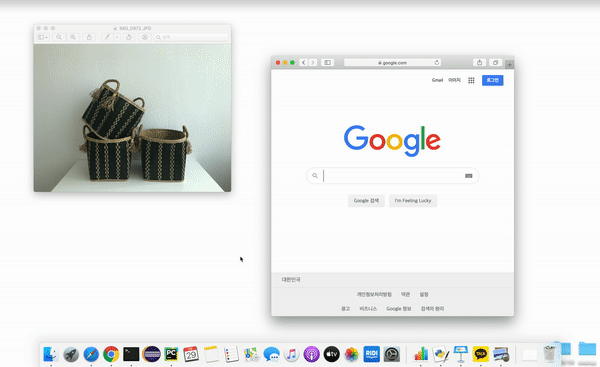This screenshot has width=600, height=367.
Task: Launch PyCharm from the Dock
Action: 171,354
